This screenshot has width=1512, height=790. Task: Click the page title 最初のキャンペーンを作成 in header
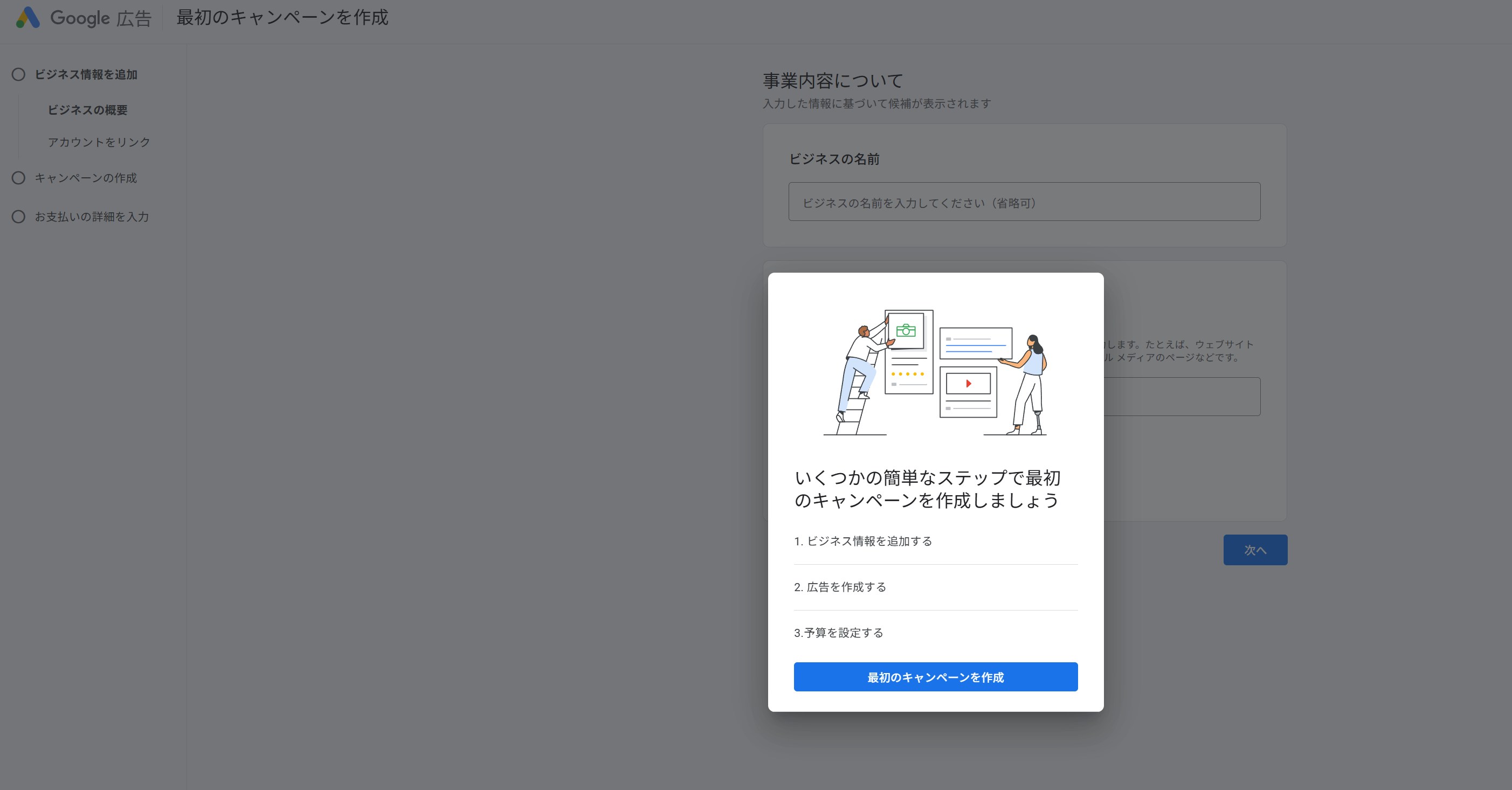tap(282, 17)
